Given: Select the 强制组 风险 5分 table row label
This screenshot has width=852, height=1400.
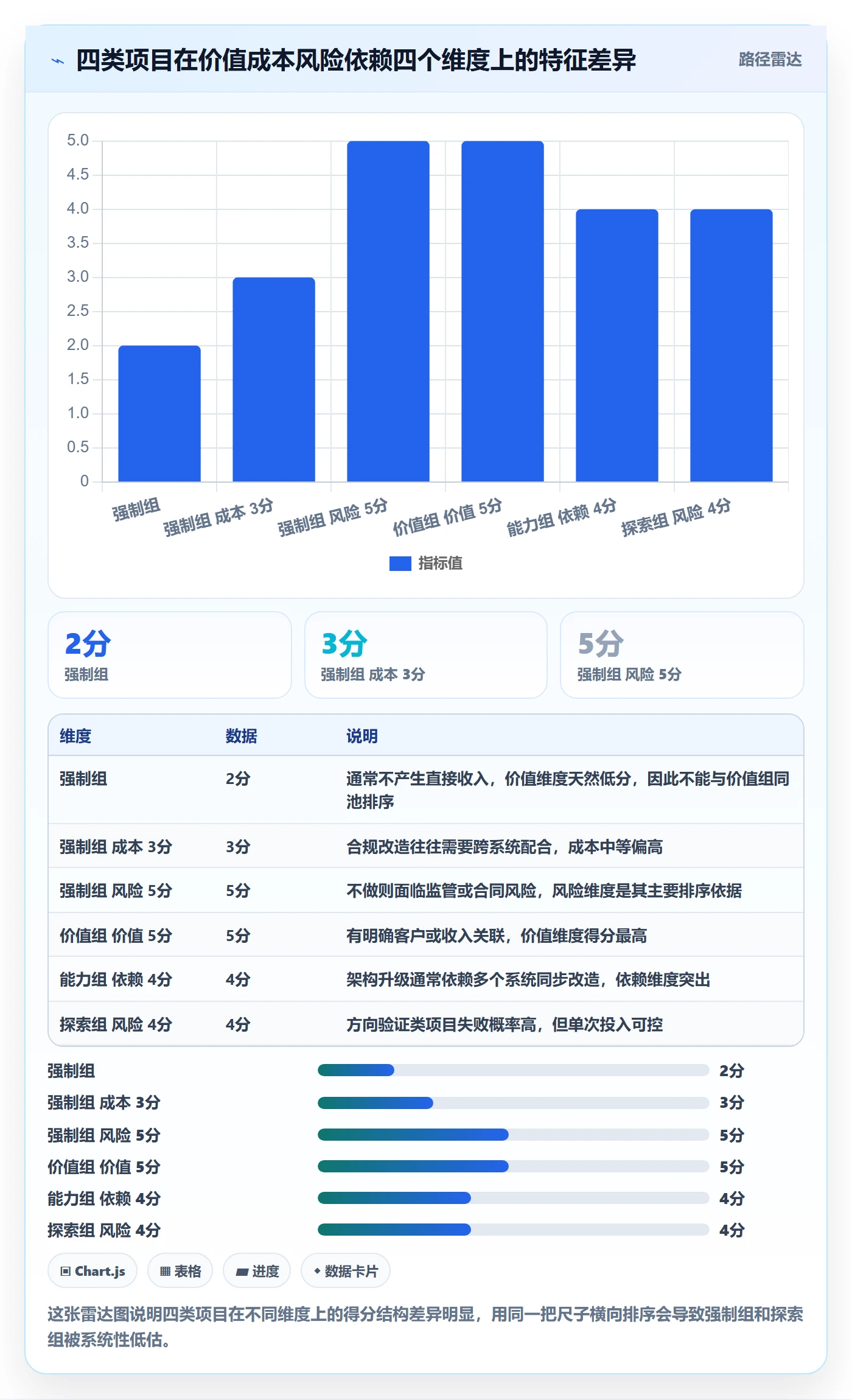Looking at the screenshot, I should (x=116, y=891).
